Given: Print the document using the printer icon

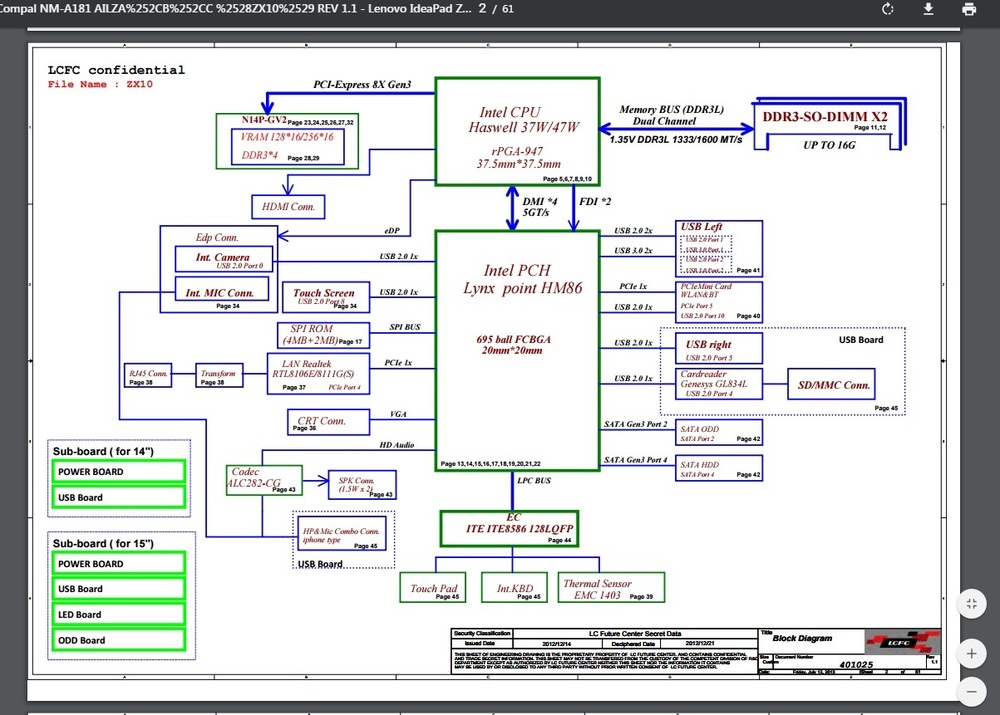Looking at the screenshot, I should click(969, 9).
